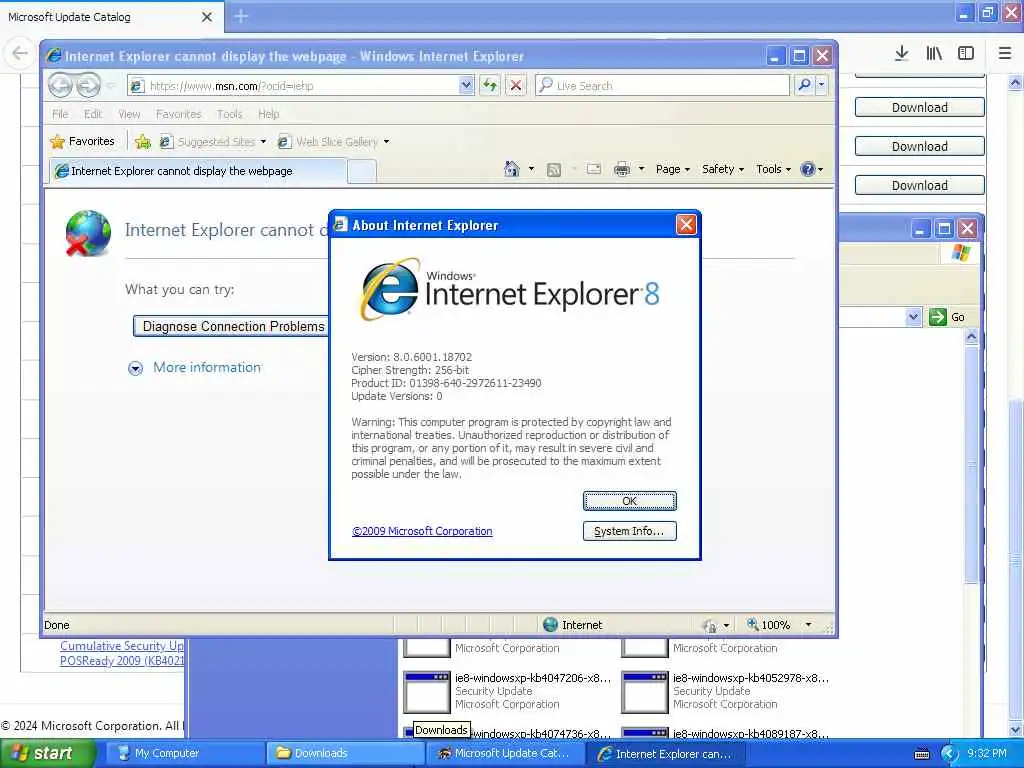The image size is (1024, 768).
Task: Open the zoom level dropdown arrow
Action: [x=808, y=625]
